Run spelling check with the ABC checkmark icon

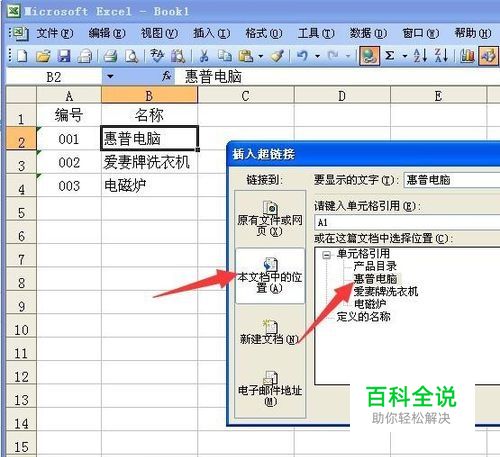[157, 56]
